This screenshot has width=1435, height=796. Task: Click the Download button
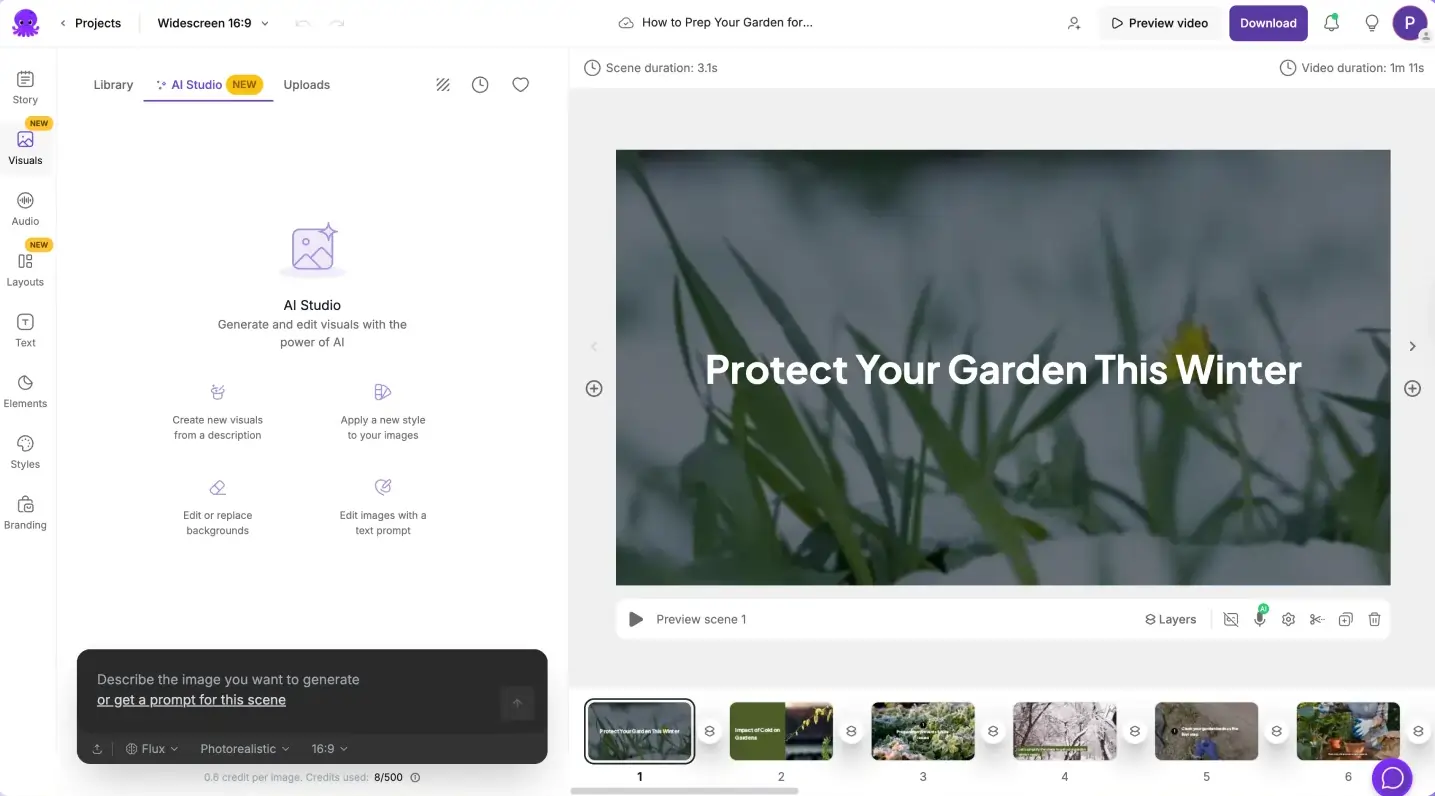(x=1268, y=22)
